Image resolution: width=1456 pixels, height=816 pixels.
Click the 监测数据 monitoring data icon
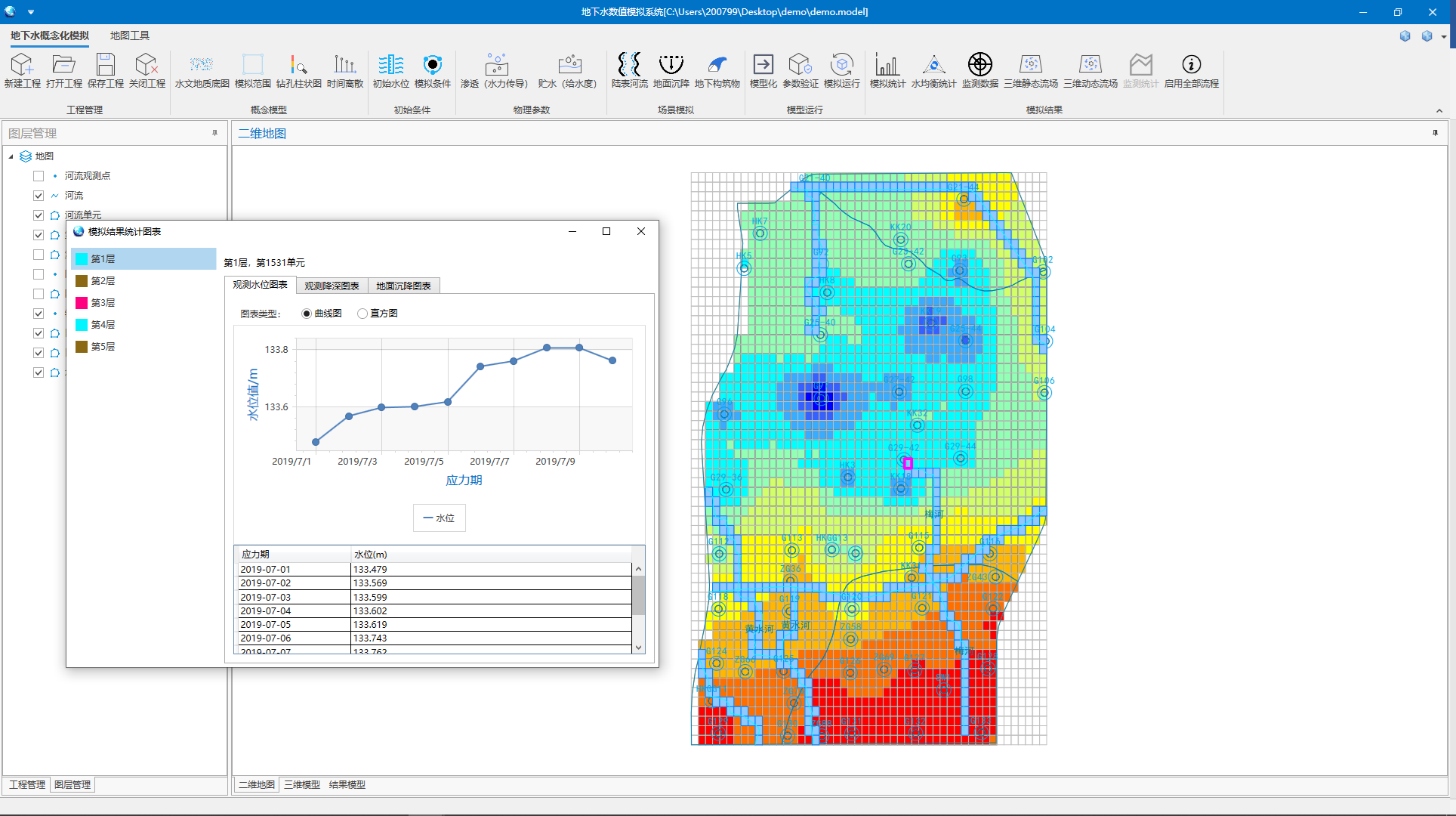979,66
